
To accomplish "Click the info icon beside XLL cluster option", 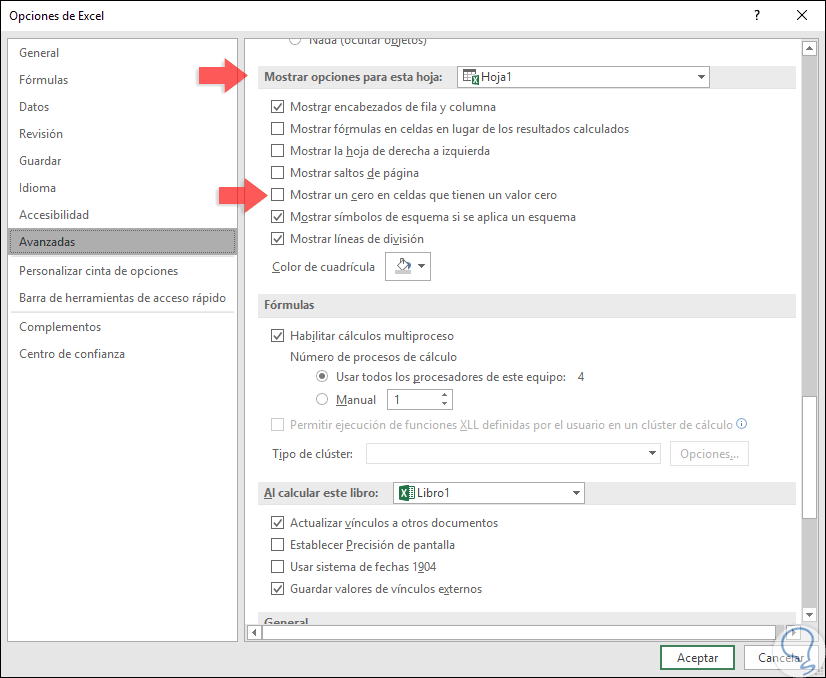I will (742, 424).
